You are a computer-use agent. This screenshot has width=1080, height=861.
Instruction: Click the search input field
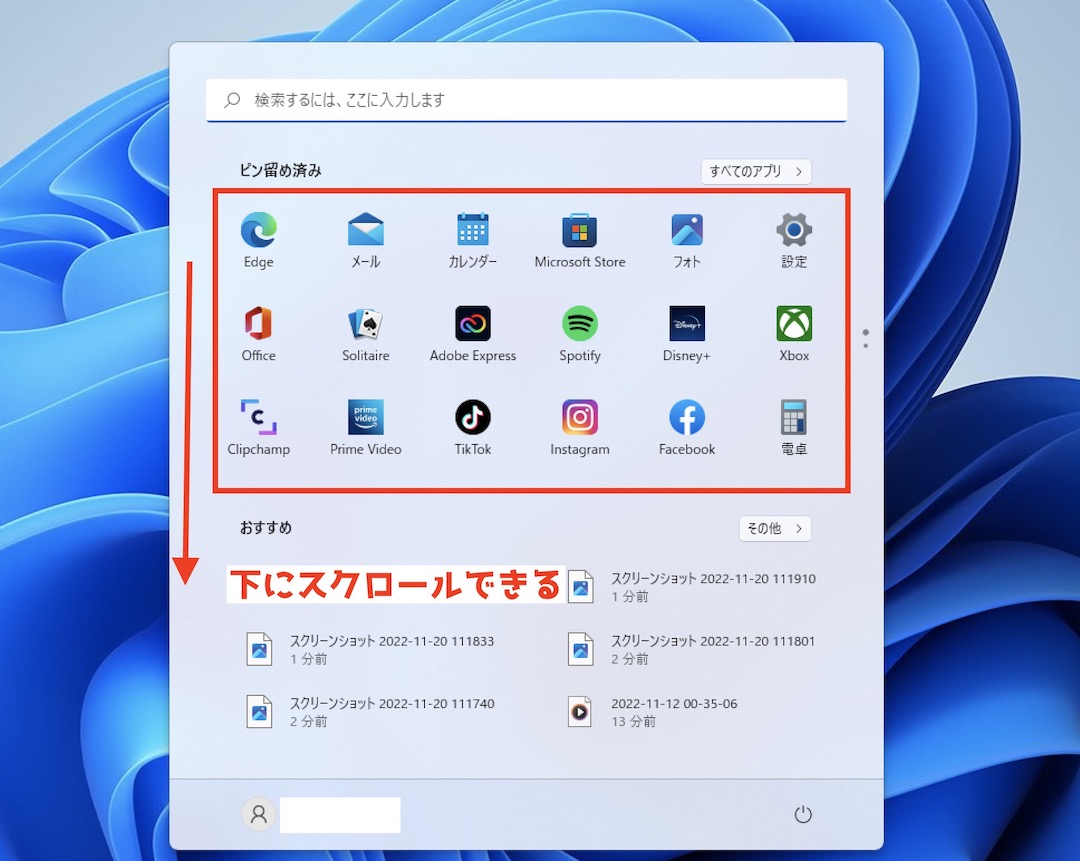click(x=526, y=100)
